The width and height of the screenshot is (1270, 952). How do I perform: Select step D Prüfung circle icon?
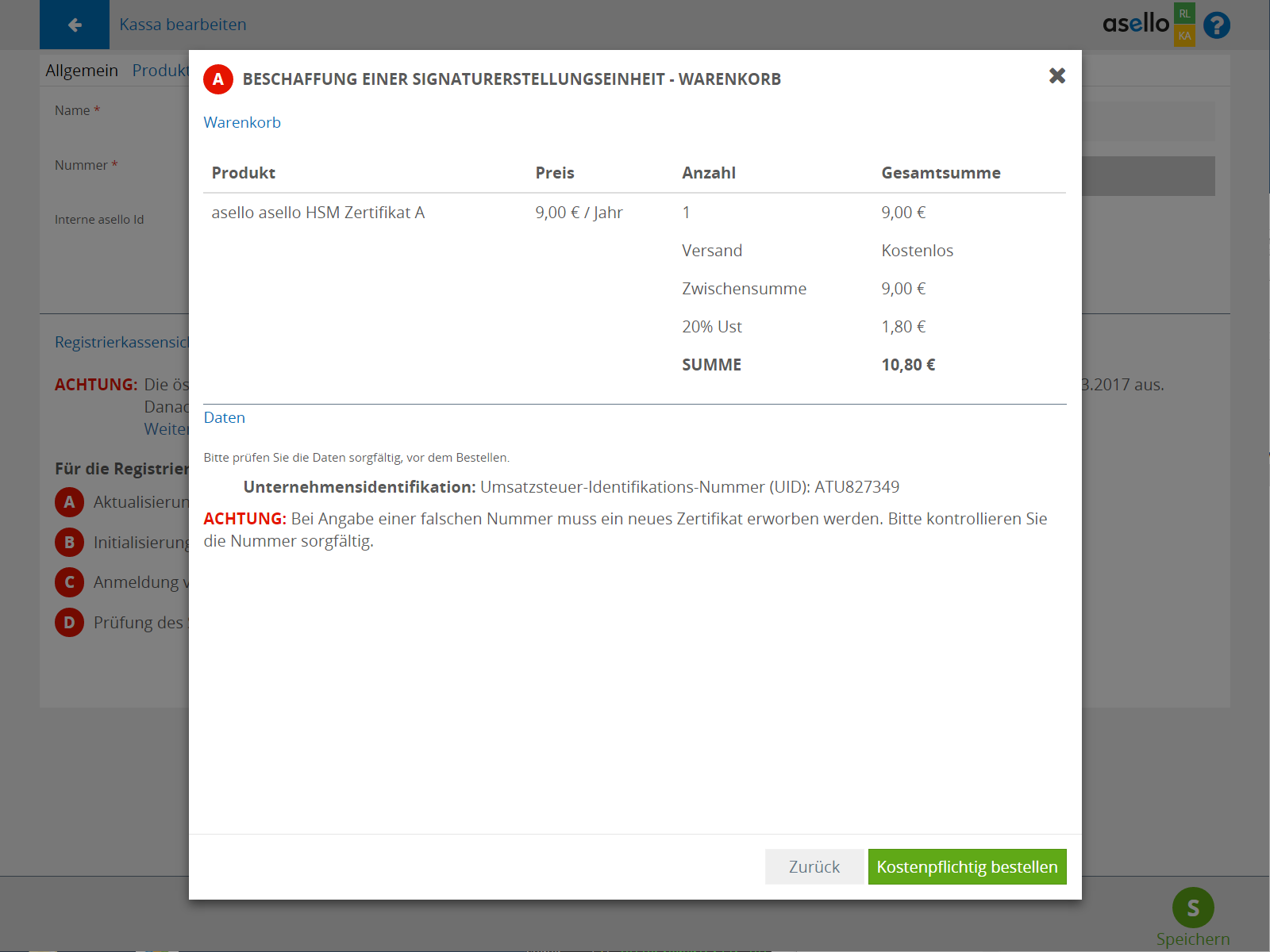pyautogui.click(x=69, y=623)
